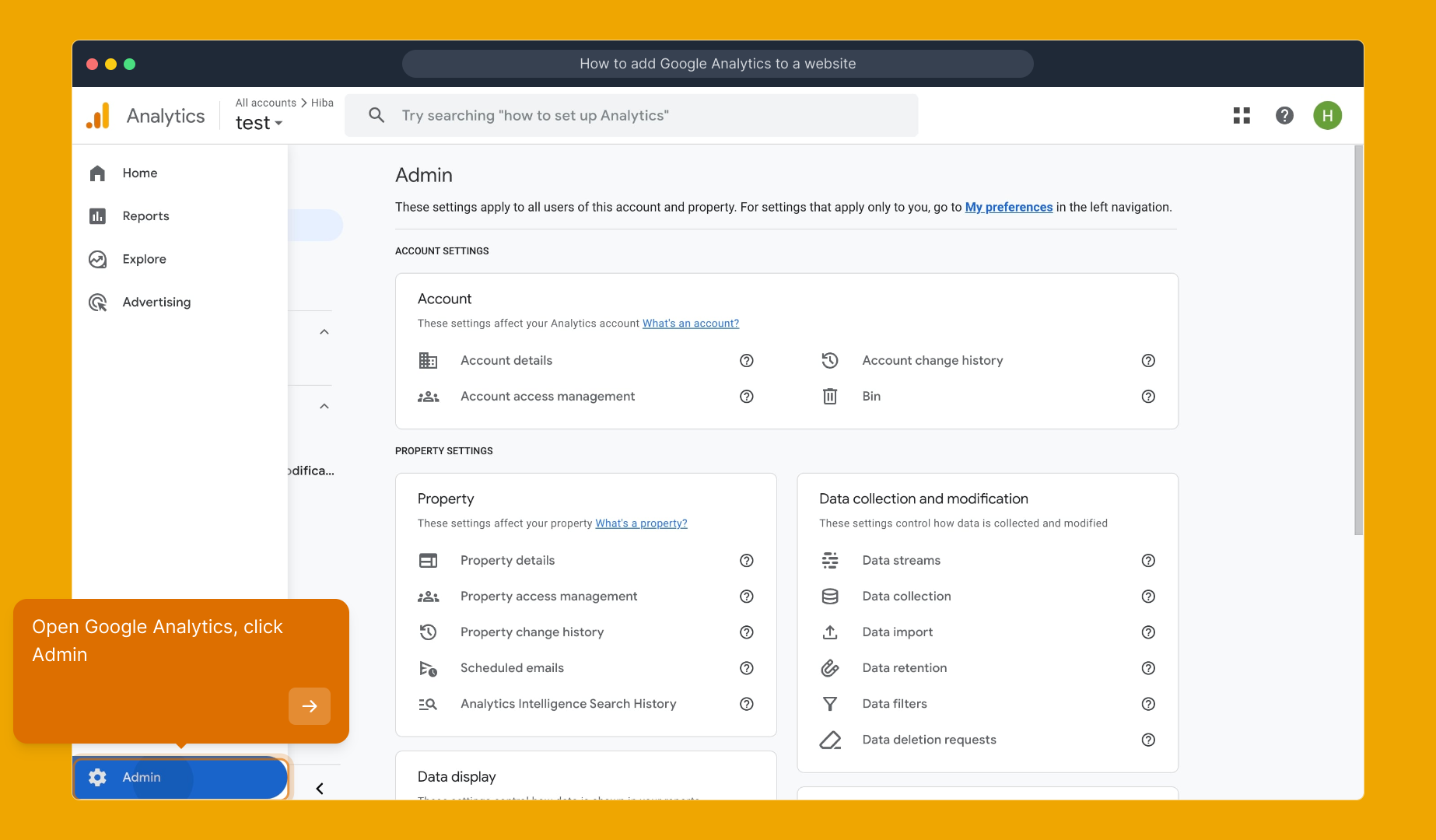Open the Reports section in left navigation
Screen dimensions: 1436x840
click(145, 215)
